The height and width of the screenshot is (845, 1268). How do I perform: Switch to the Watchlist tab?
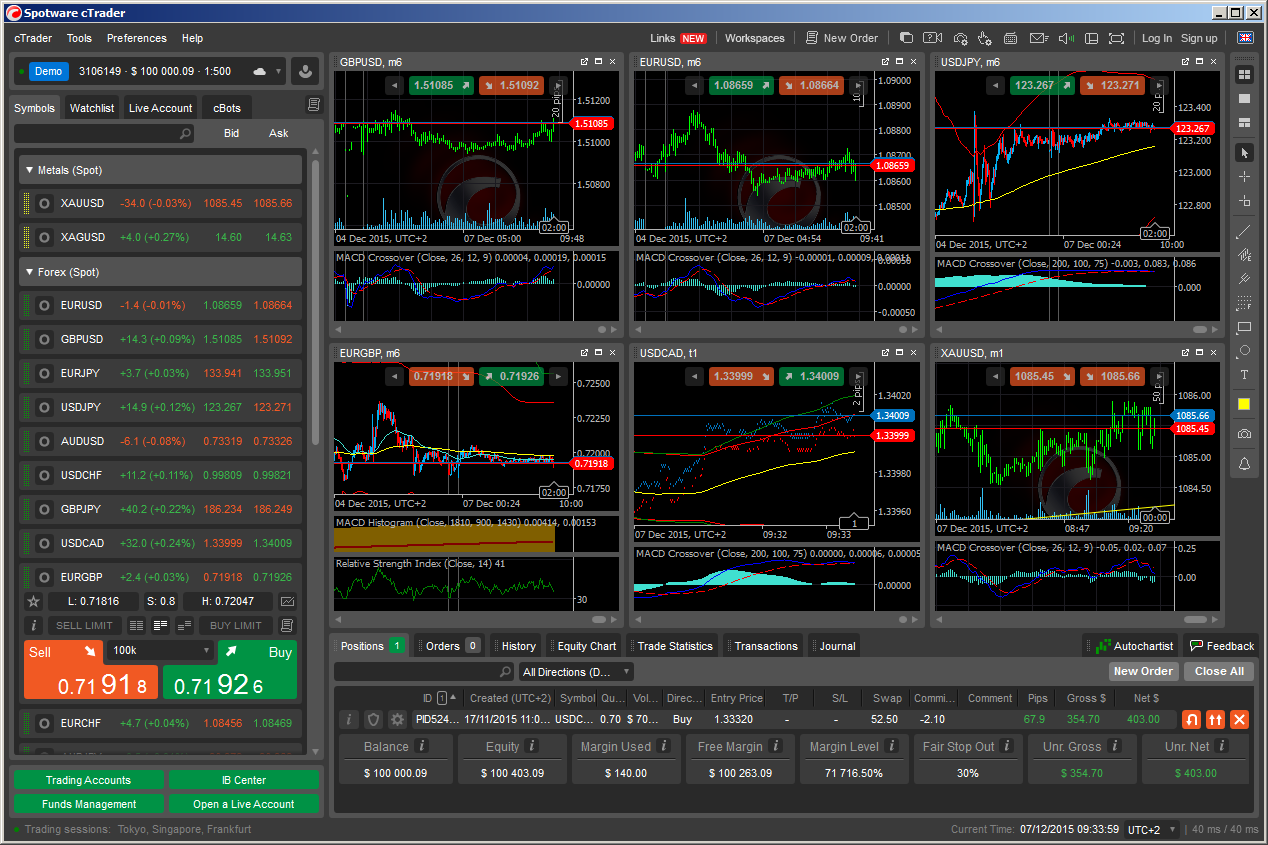92,108
